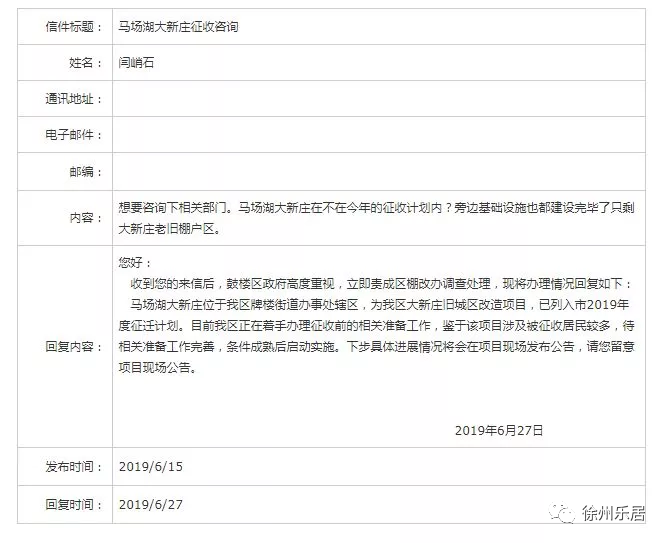Click the reply line starting 收到您的来信后

381,283
